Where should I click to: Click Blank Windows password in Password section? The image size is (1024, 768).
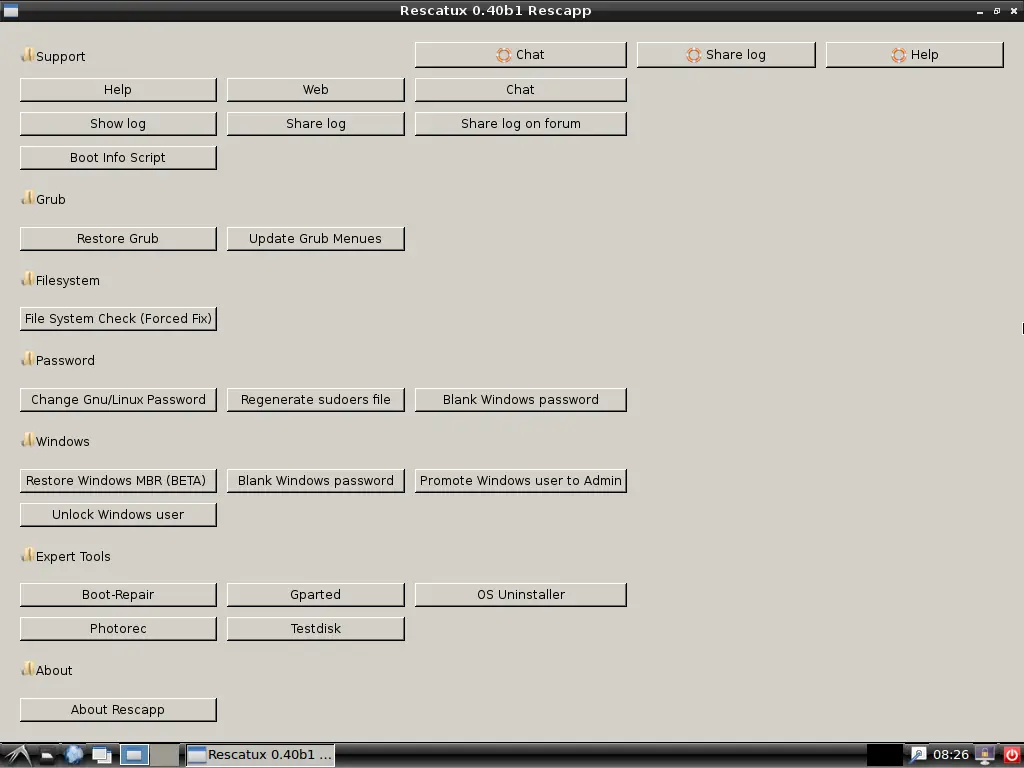520,400
